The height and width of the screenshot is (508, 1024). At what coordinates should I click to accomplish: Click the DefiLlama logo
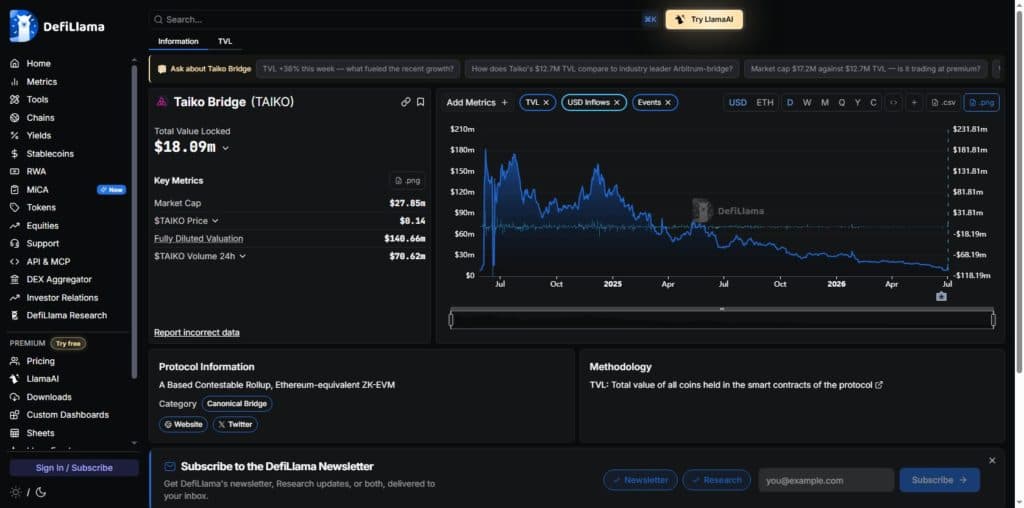(57, 26)
